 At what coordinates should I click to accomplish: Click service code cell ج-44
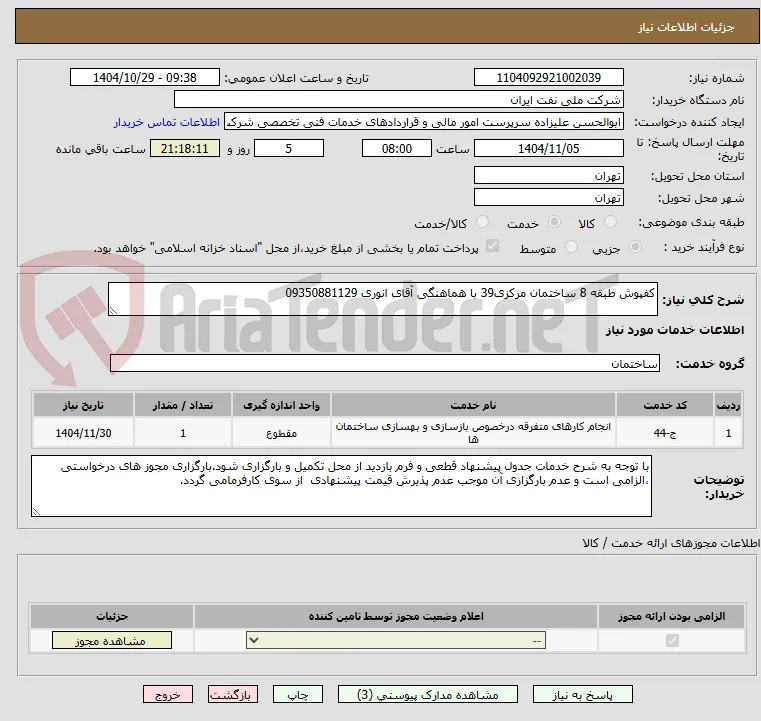[x=664, y=433]
